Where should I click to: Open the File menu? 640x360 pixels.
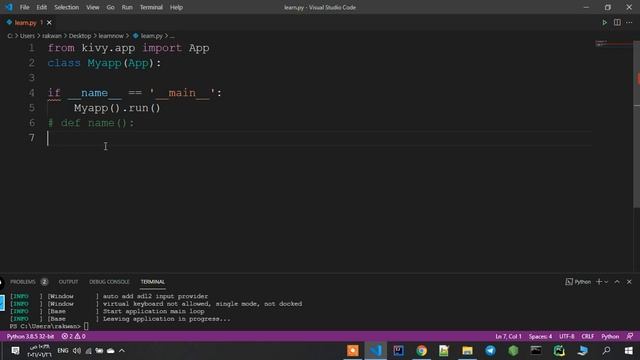(x=24, y=7)
